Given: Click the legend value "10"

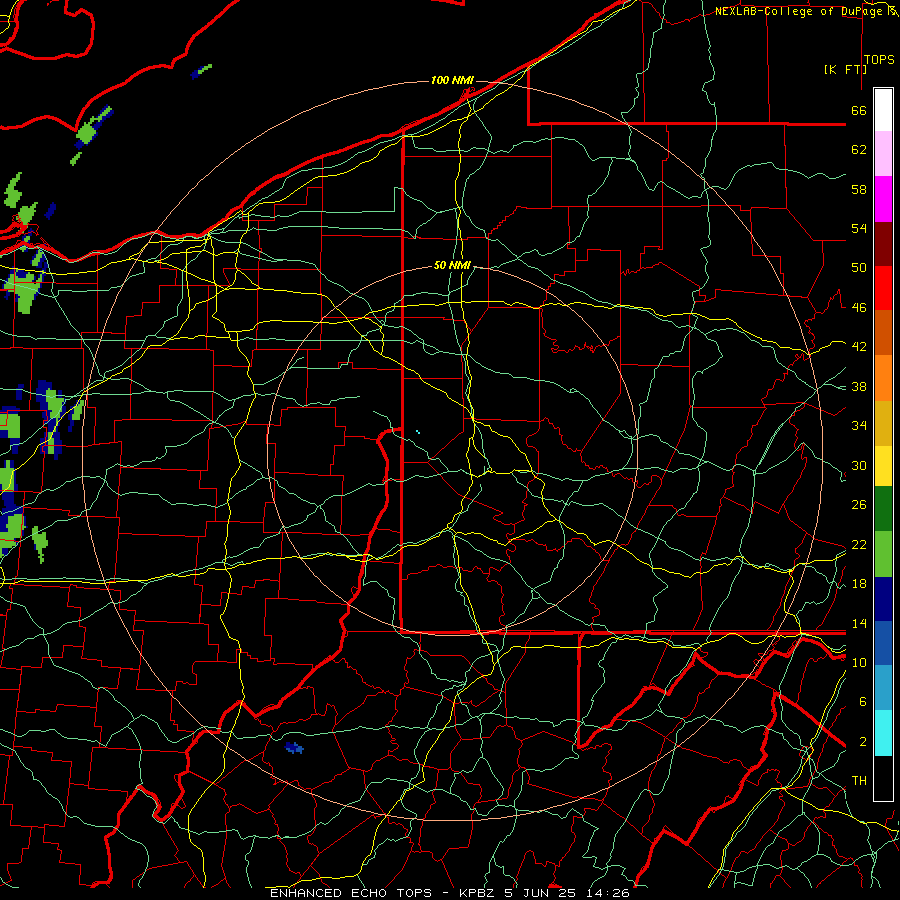Looking at the screenshot, I should click(859, 662).
